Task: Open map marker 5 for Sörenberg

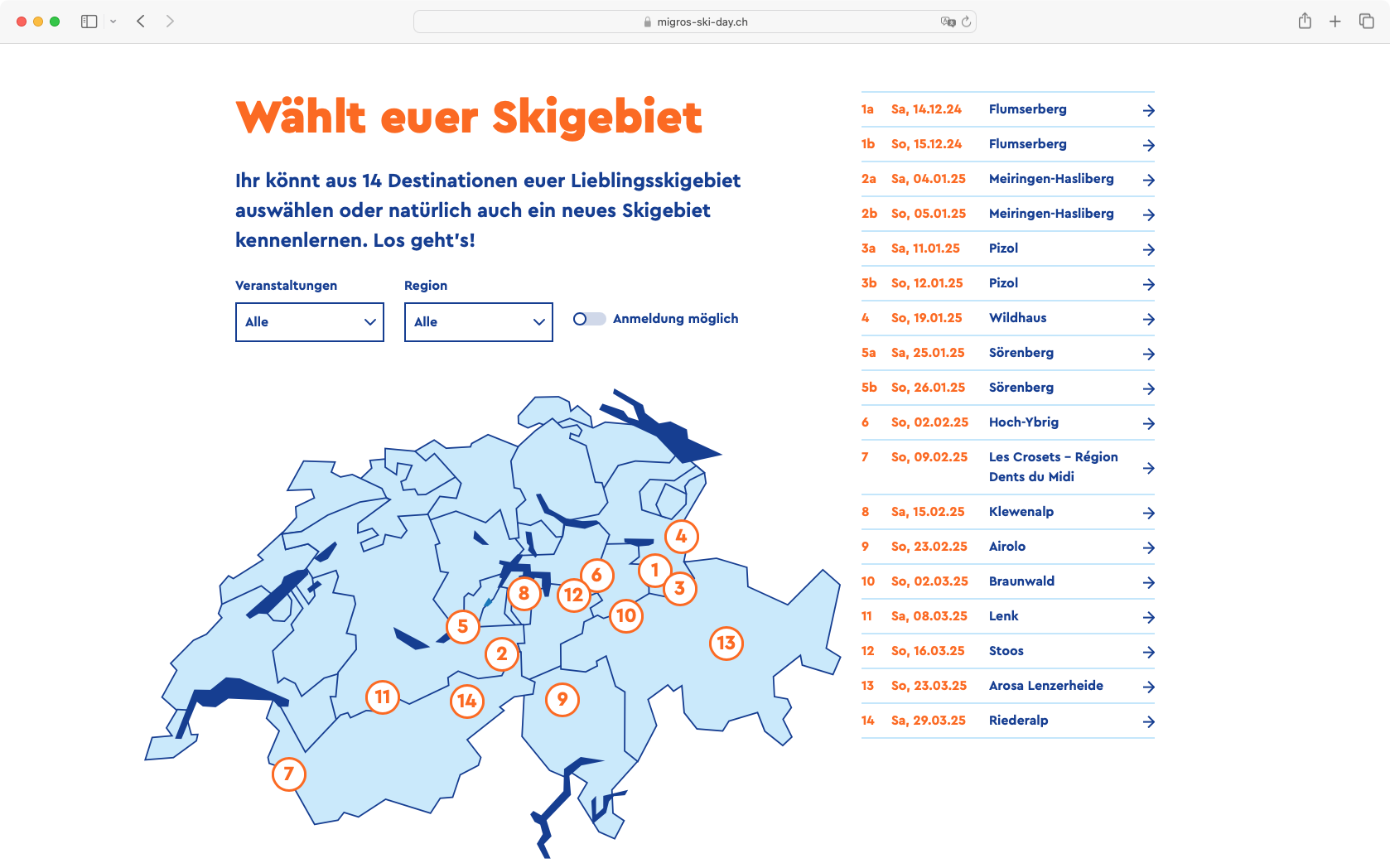Action: click(463, 627)
